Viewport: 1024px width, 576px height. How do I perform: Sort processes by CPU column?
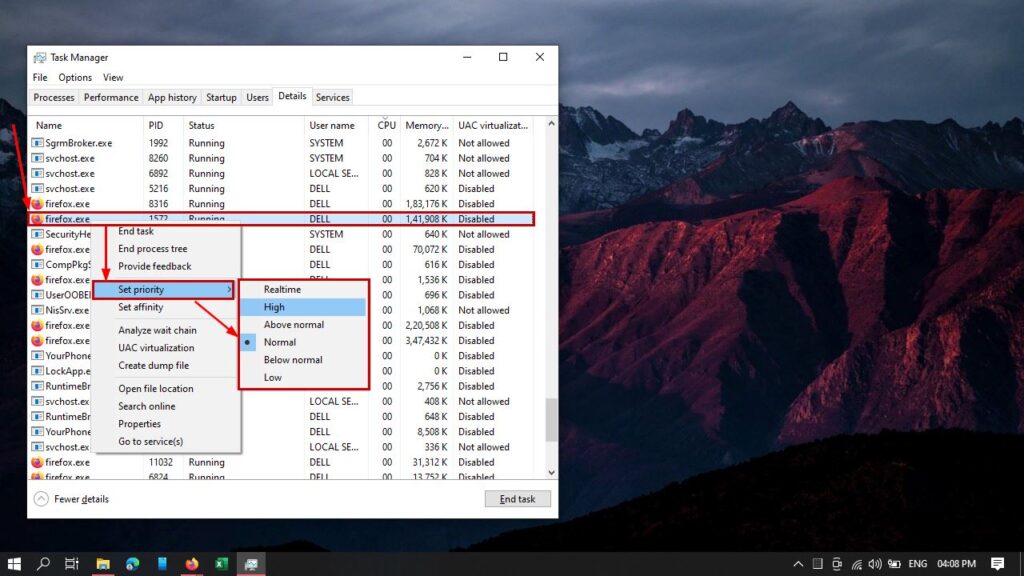coord(385,125)
